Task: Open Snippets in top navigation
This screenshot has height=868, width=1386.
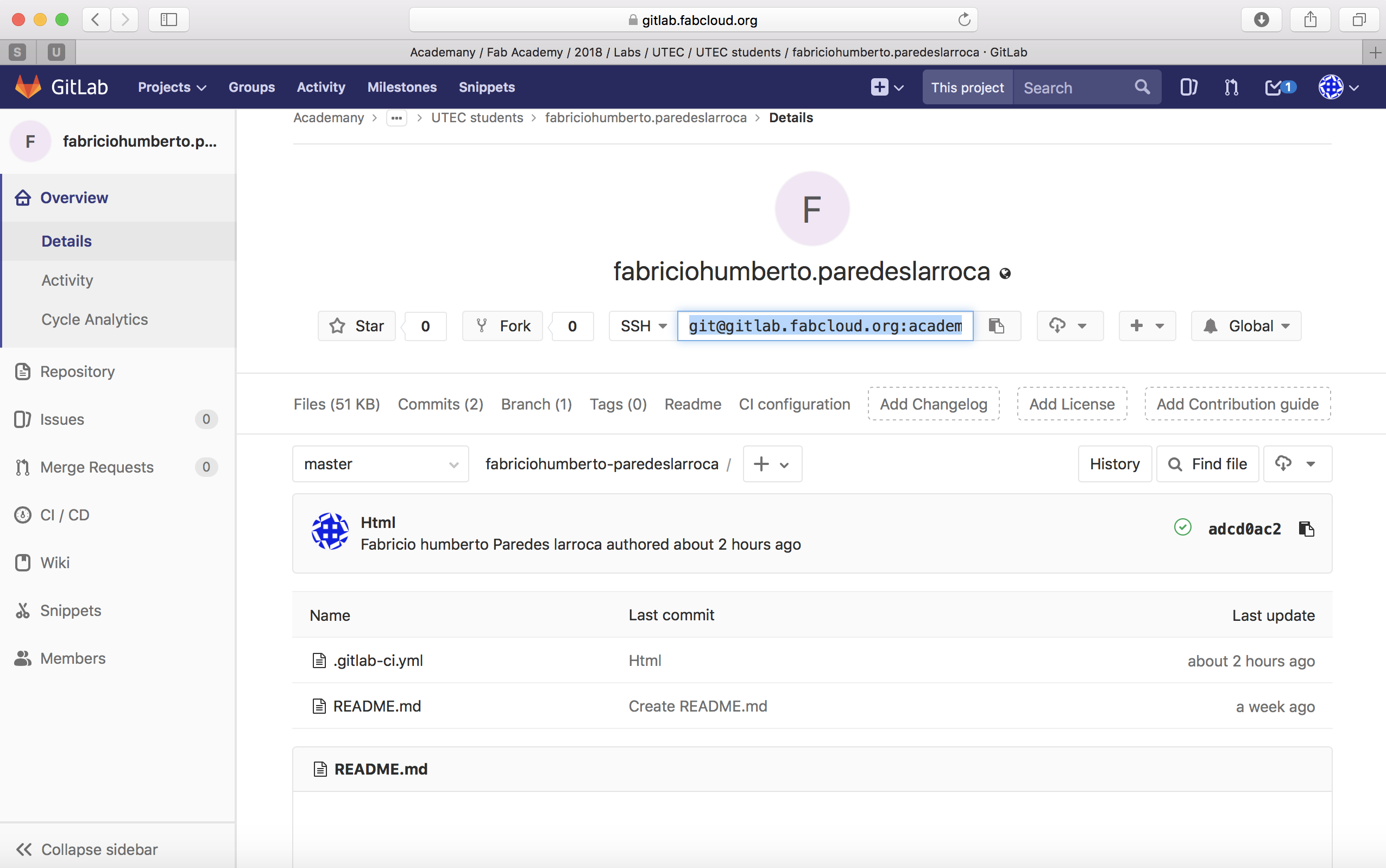Action: pos(487,87)
